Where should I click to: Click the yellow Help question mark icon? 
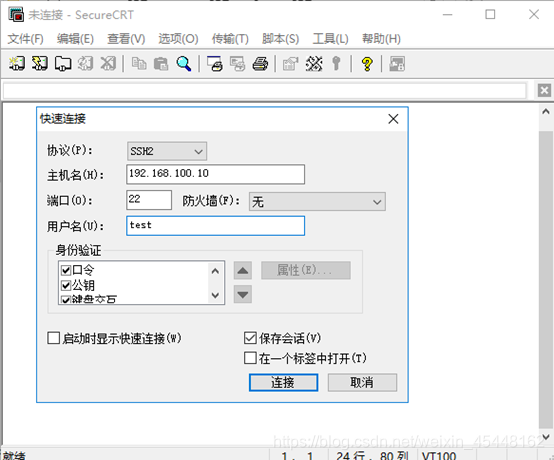367,64
